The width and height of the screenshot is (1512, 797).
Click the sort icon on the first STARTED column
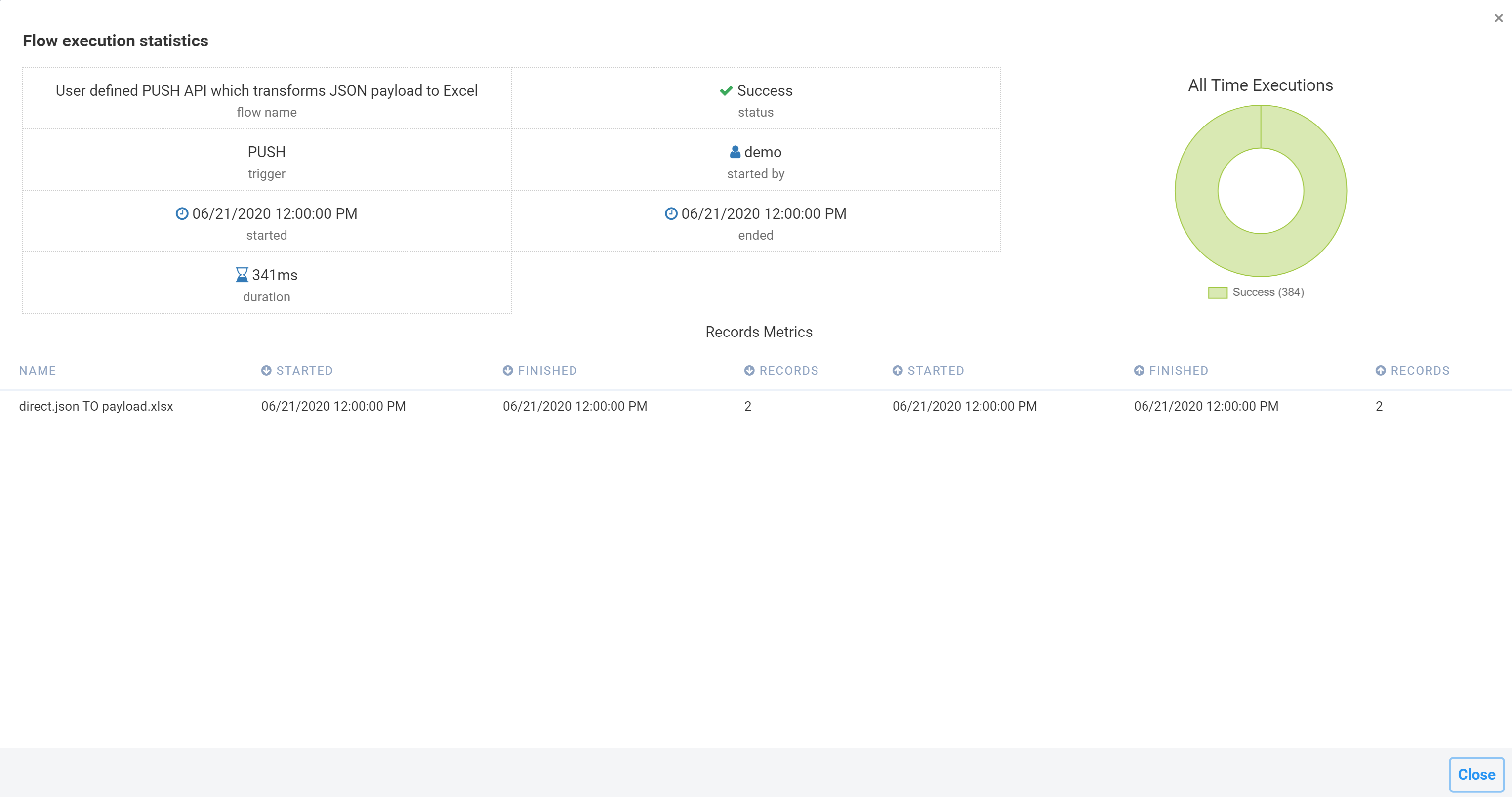(x=266, y=370)
